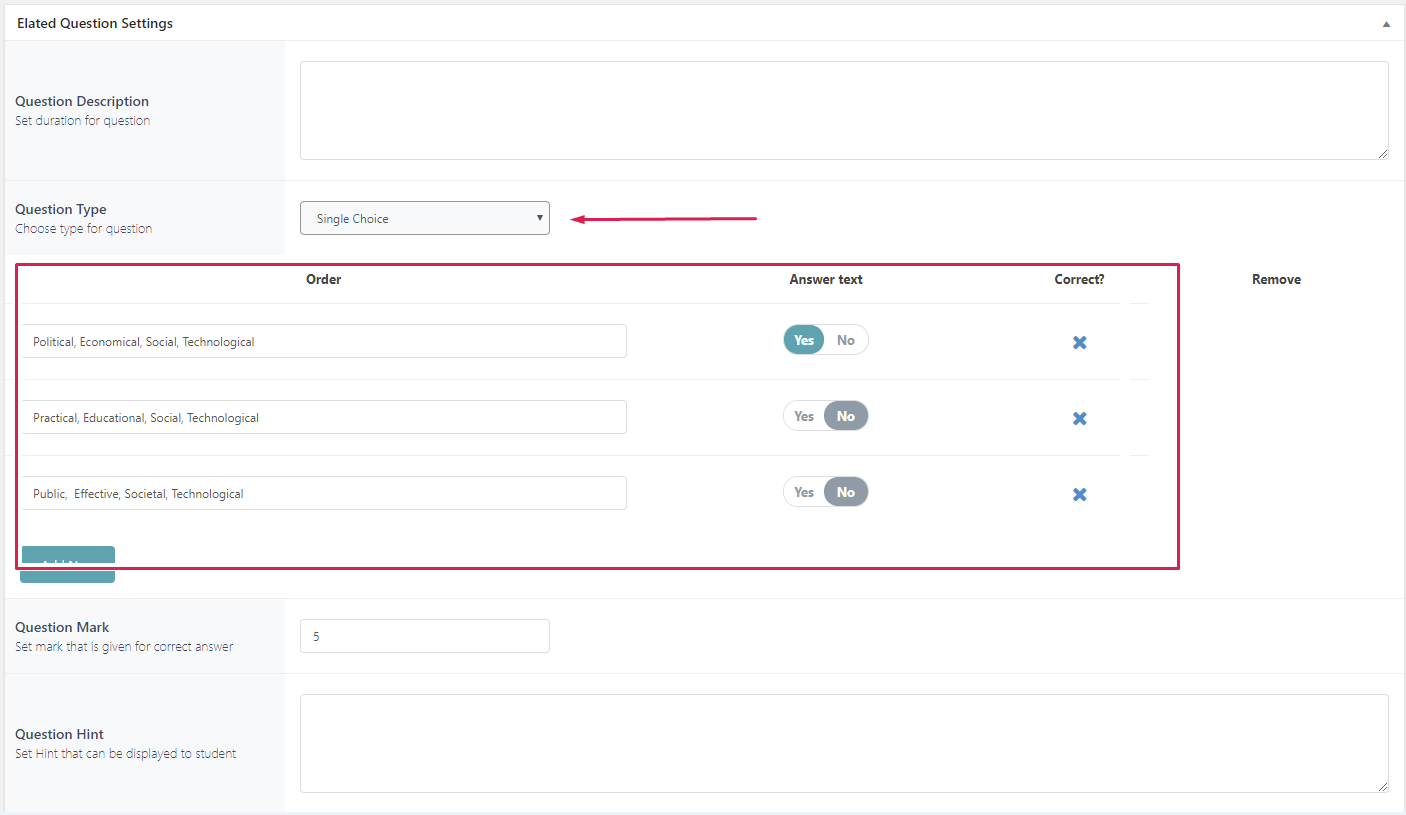
Task: Set the first answer's Correct toggle to No
Action: 846,339
